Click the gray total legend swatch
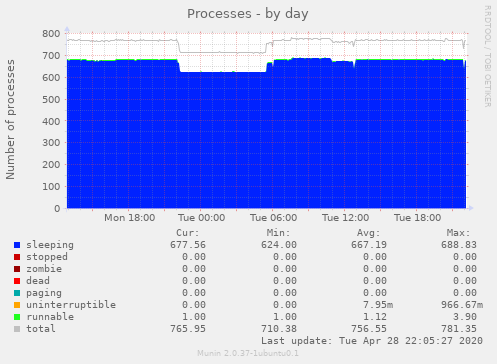This screenshot has width=497, height=364. (17, 329)
